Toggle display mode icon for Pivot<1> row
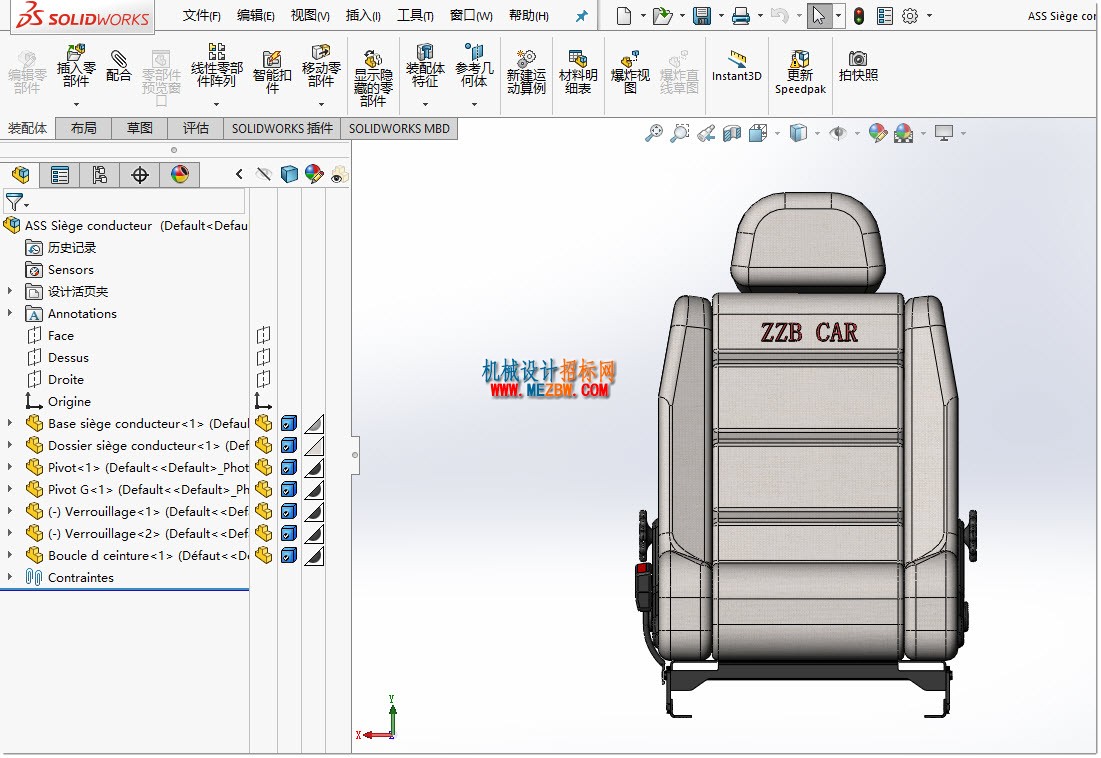Viewport: 1101px width, 758px height. pos(289,467)
